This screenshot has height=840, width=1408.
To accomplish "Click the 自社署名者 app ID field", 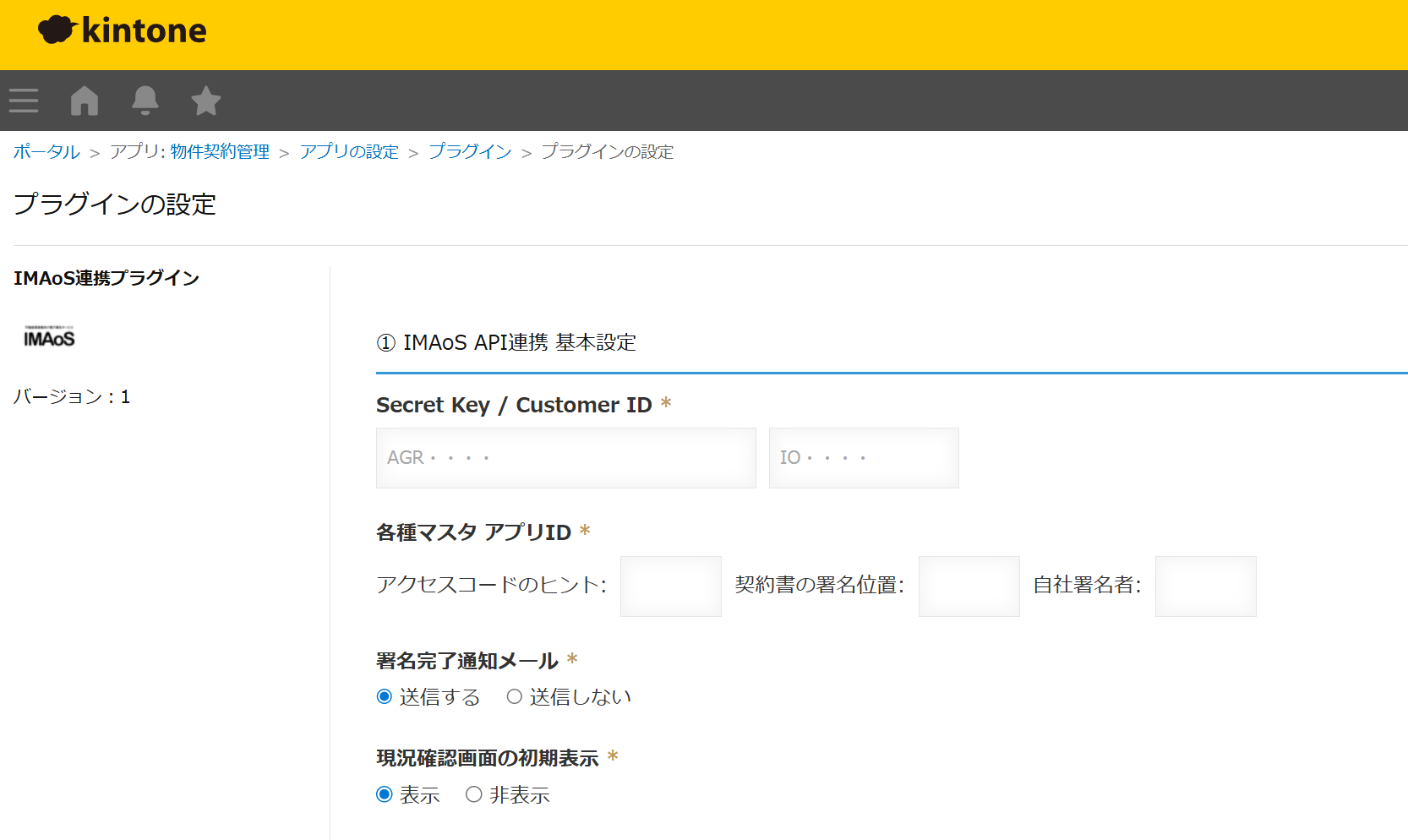I will tap(1205, 586).
